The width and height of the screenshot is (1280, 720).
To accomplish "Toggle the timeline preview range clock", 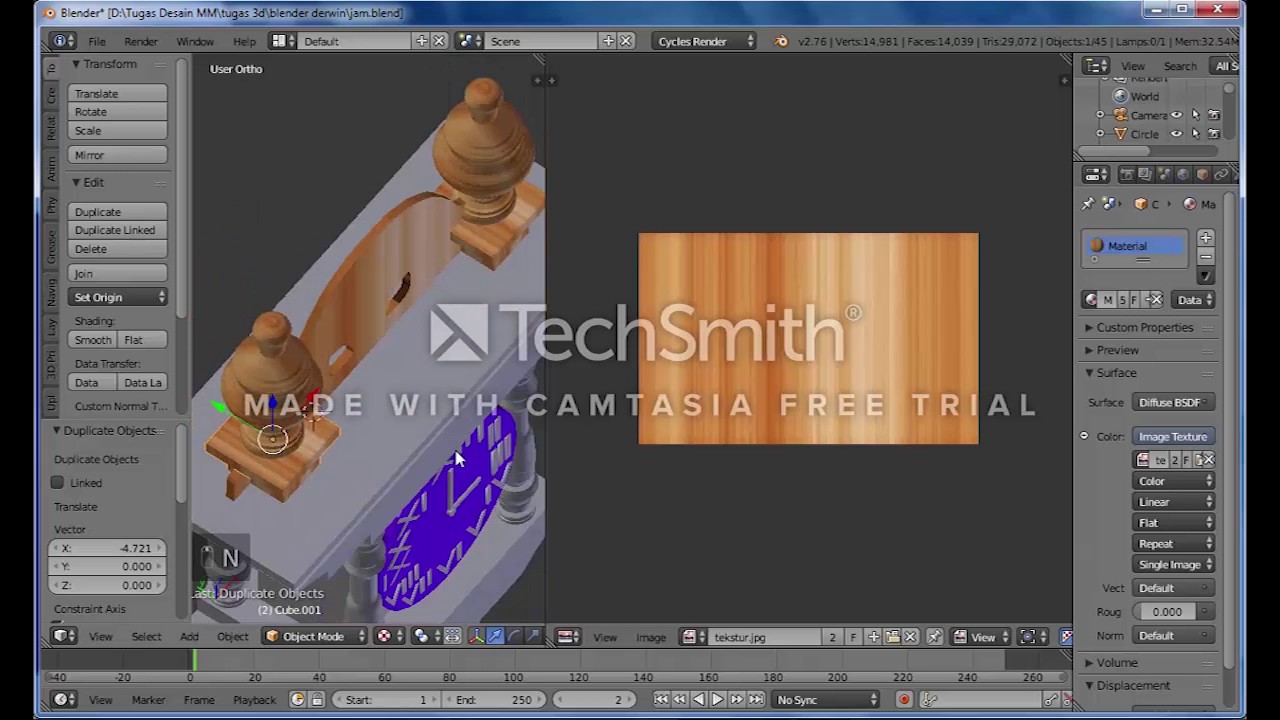I will pyautogui.click(x=297, y=700).
